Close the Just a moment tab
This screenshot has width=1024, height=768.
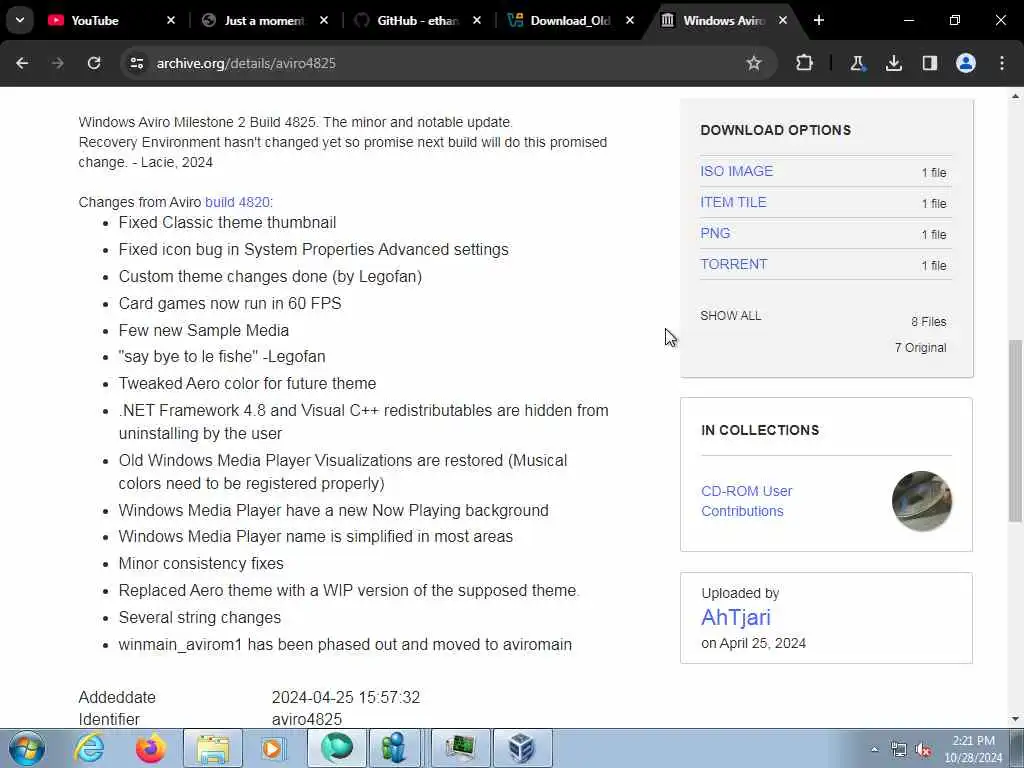pos(324,20)
